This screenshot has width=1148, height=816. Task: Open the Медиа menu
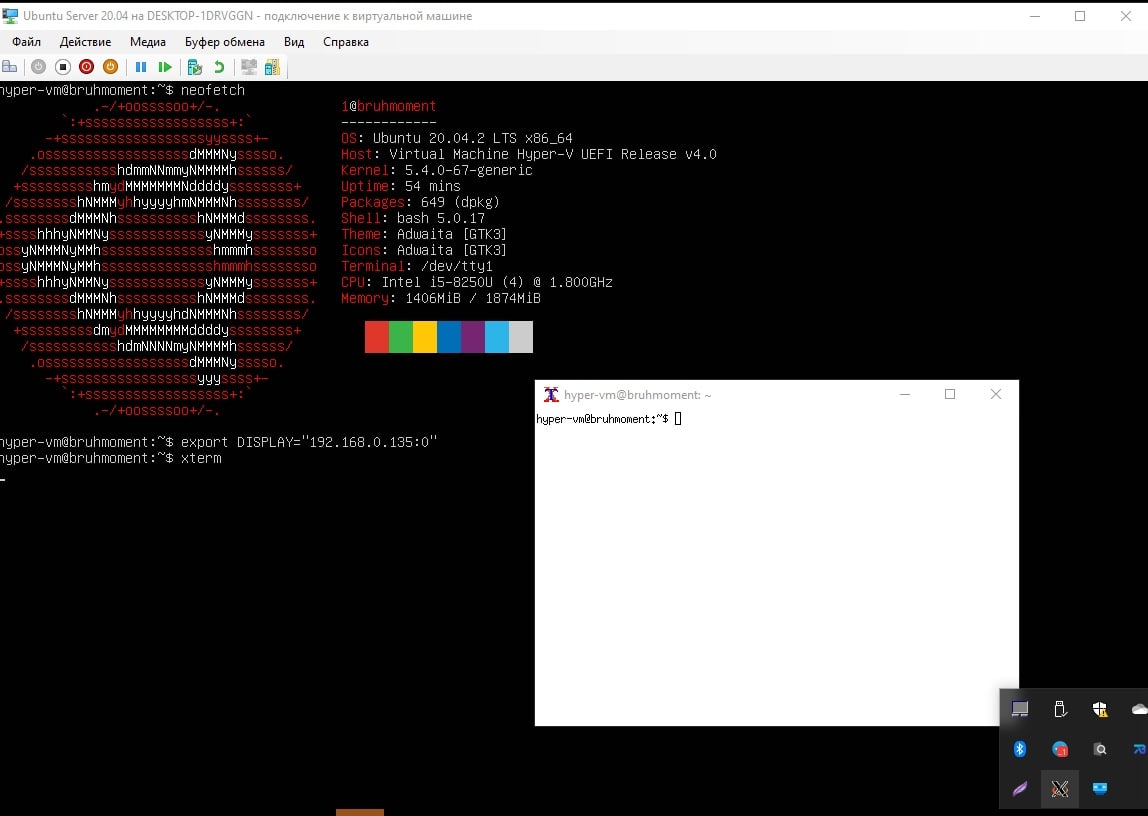coord(148,42)
